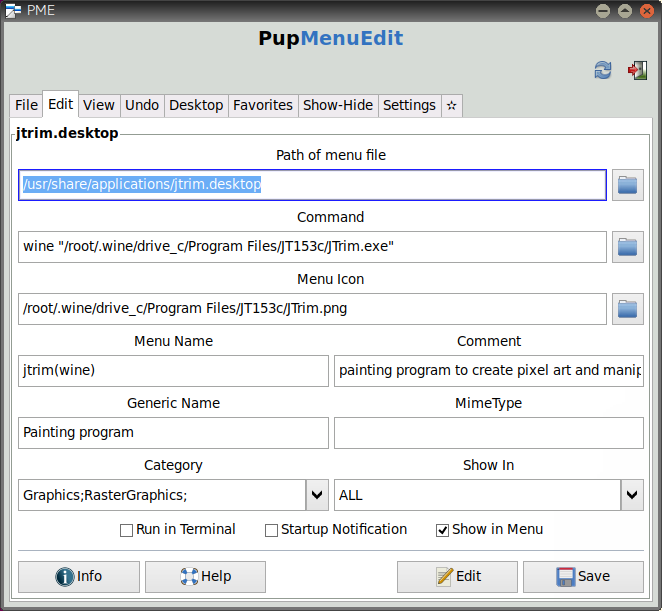The image size is (662, 611).
Task: Click the empty MimeType field
Action: point(489,433)
